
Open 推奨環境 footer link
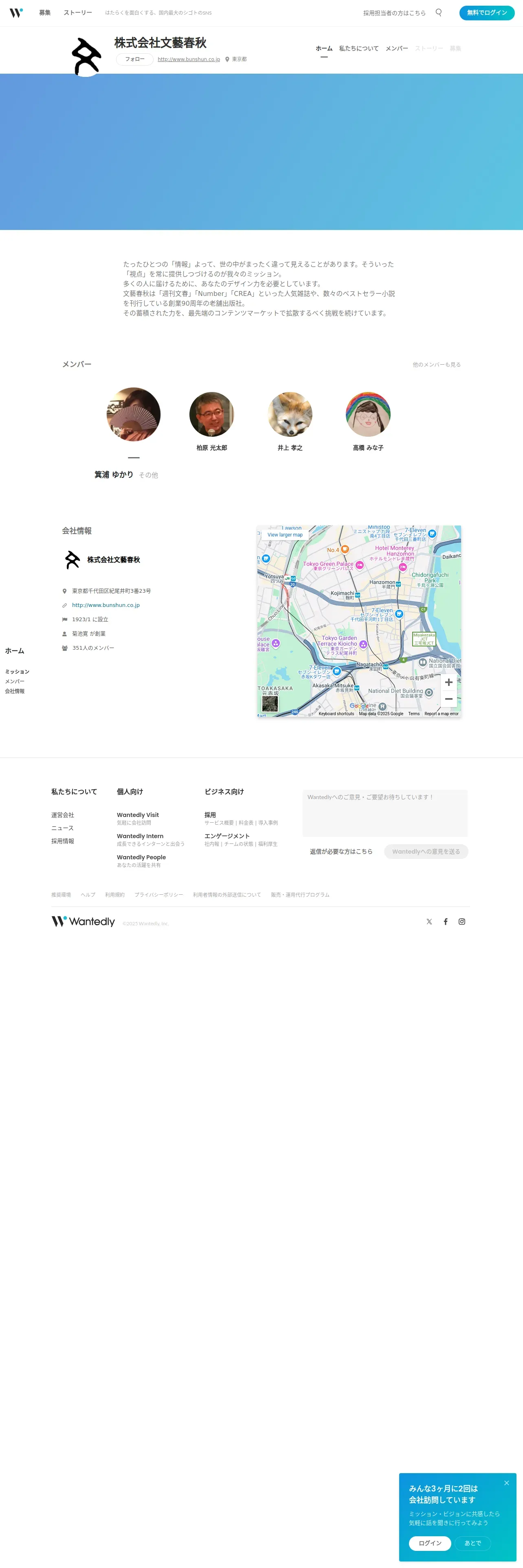pyautogui.click(x=61, y=895)
